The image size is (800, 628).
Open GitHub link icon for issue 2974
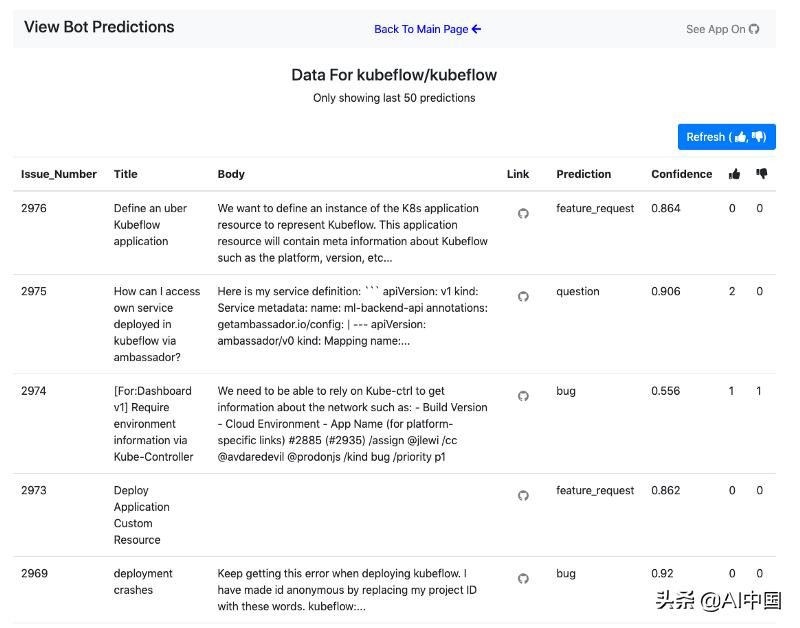click(x=523, y=396)
